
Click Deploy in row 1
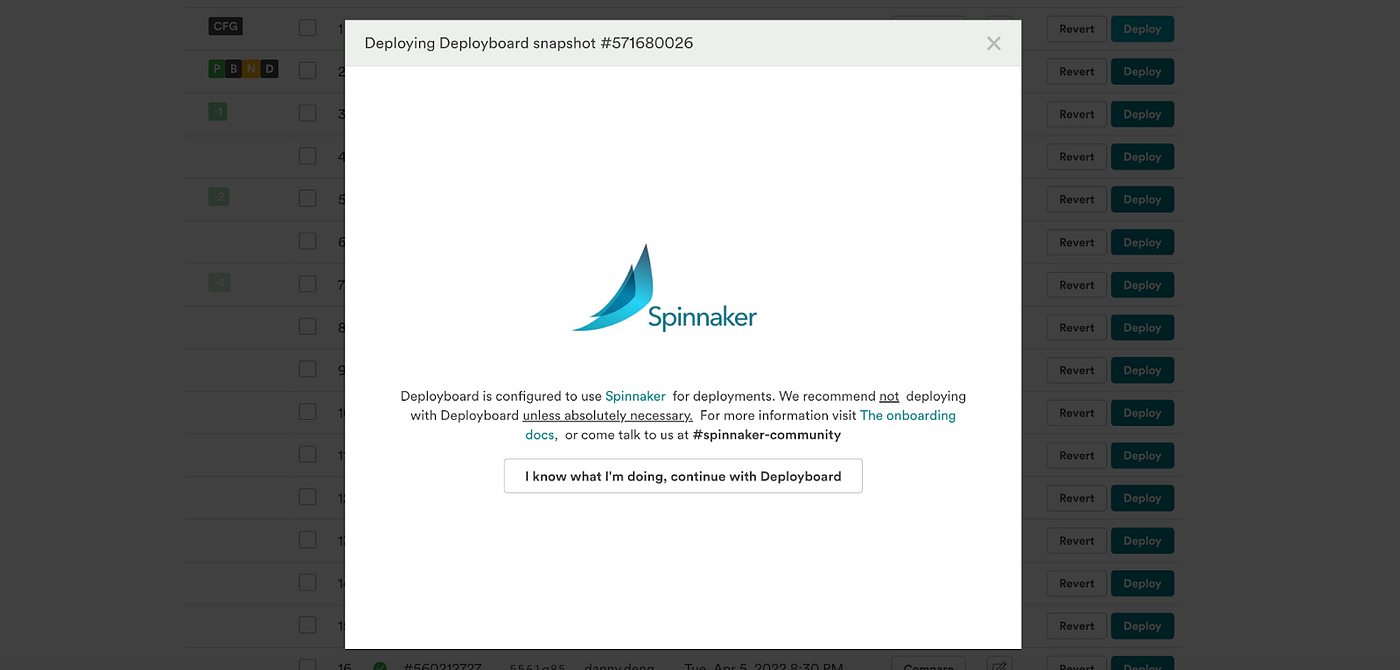pos(1142,29)
